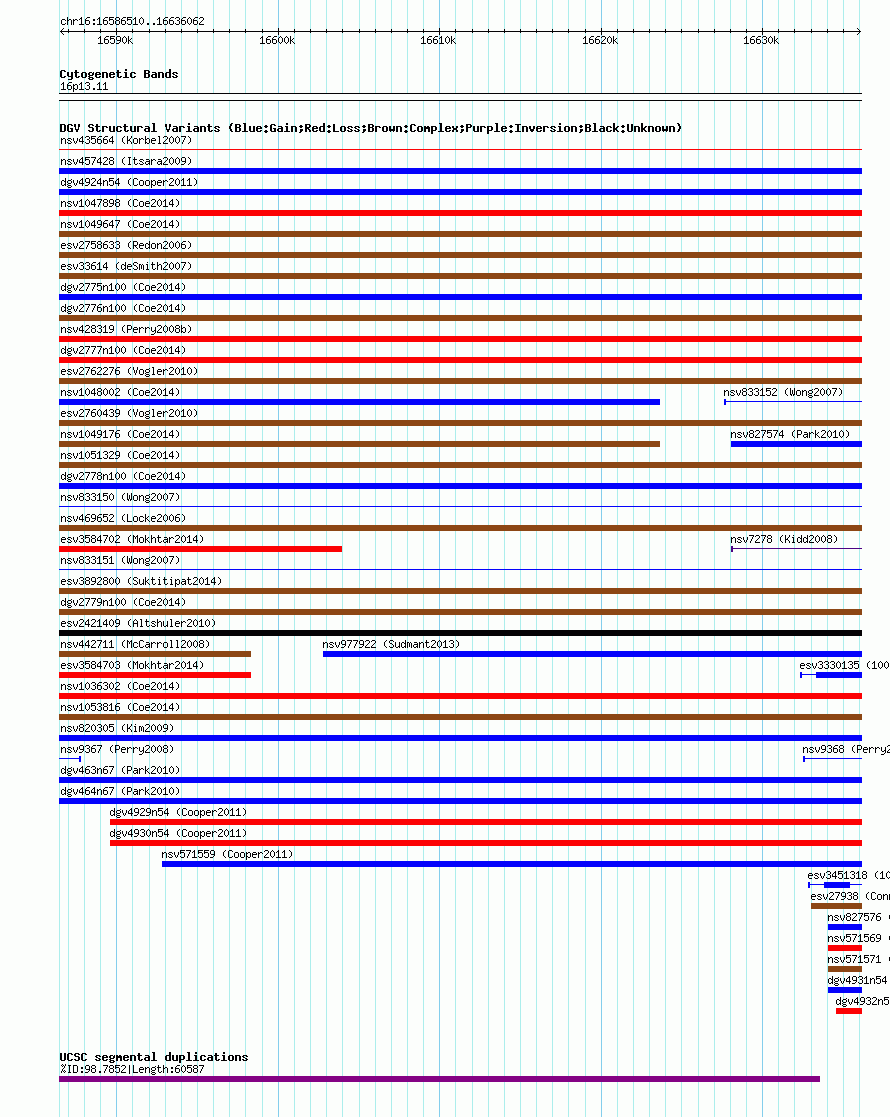Click the 16p13.11 band label
The width and height of the screenshot is (890, 1117).
click(84, 87)
